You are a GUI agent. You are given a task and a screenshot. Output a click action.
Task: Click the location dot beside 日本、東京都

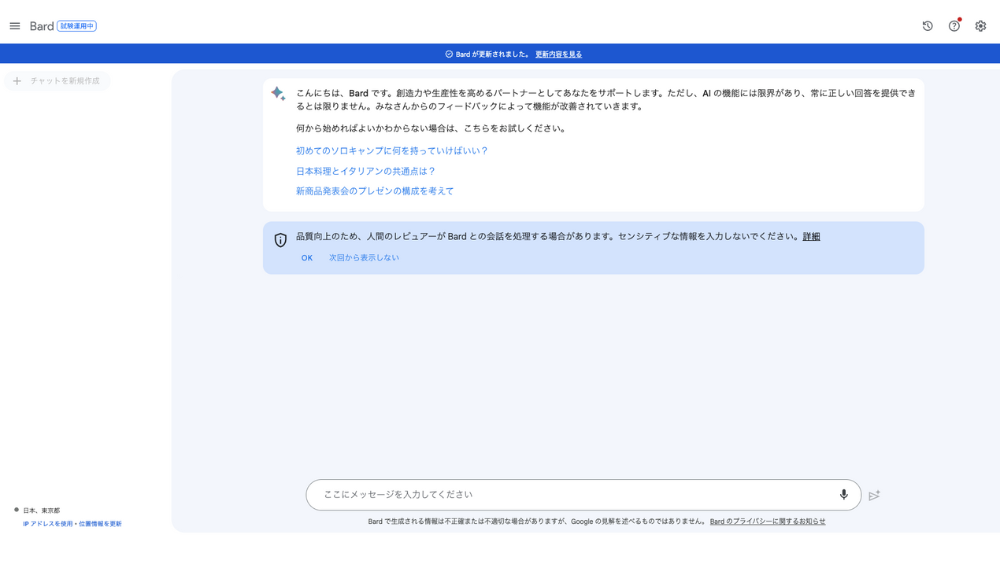[x=17, y=510]
